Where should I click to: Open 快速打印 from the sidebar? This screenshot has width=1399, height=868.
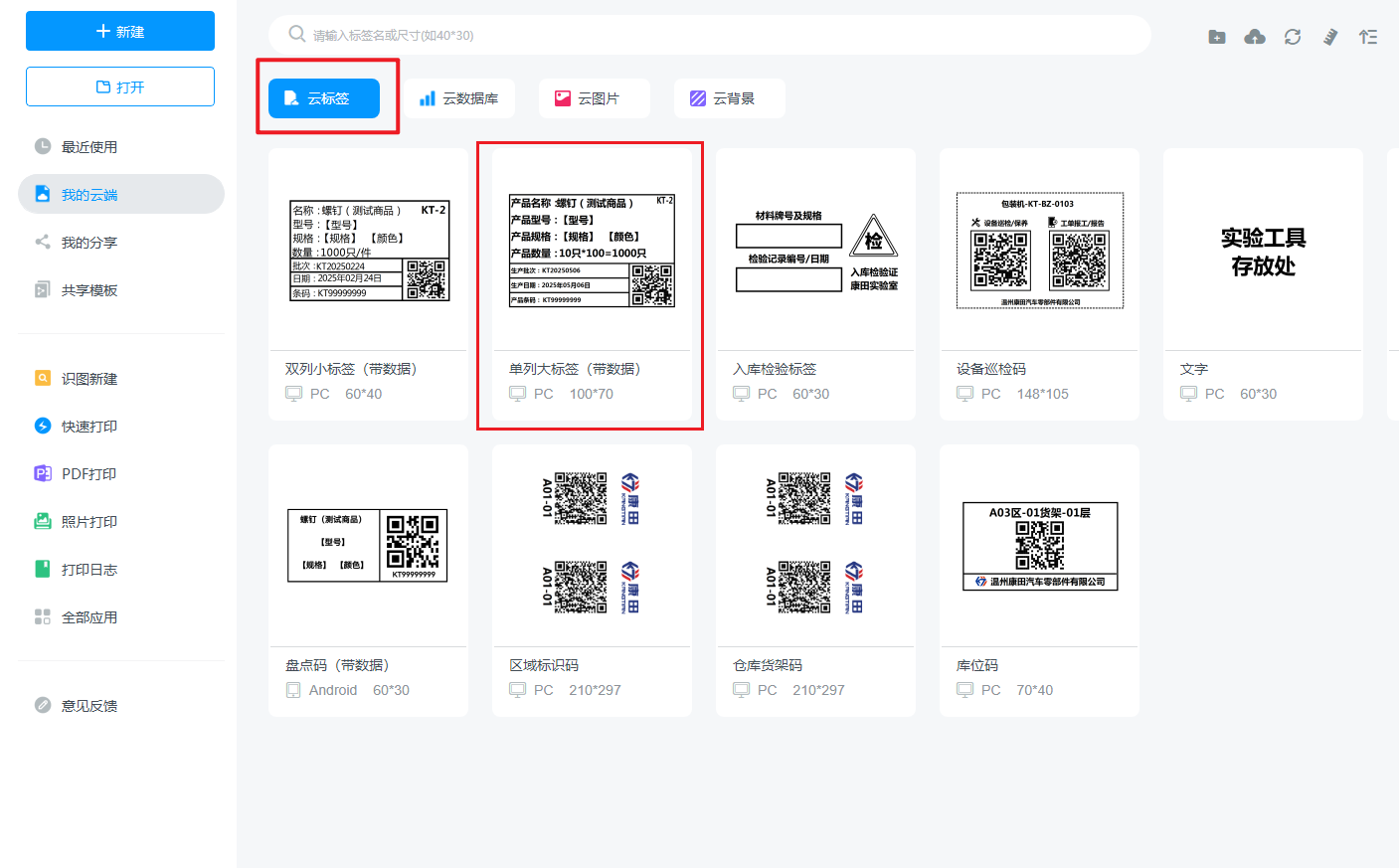(x=88, y=427)
